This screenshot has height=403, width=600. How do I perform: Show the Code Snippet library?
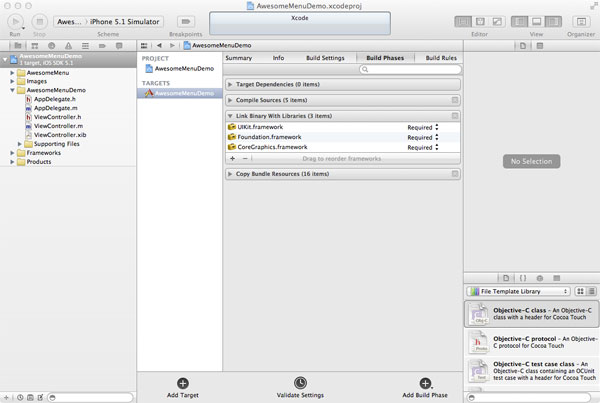(x=523, y=278)
